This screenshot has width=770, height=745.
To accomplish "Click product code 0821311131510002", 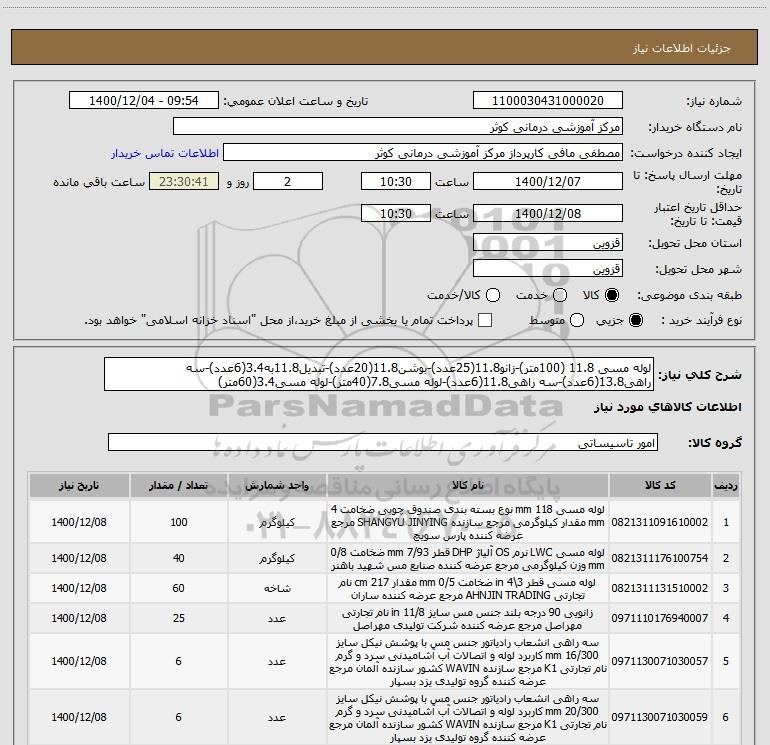I will [660, 588].
